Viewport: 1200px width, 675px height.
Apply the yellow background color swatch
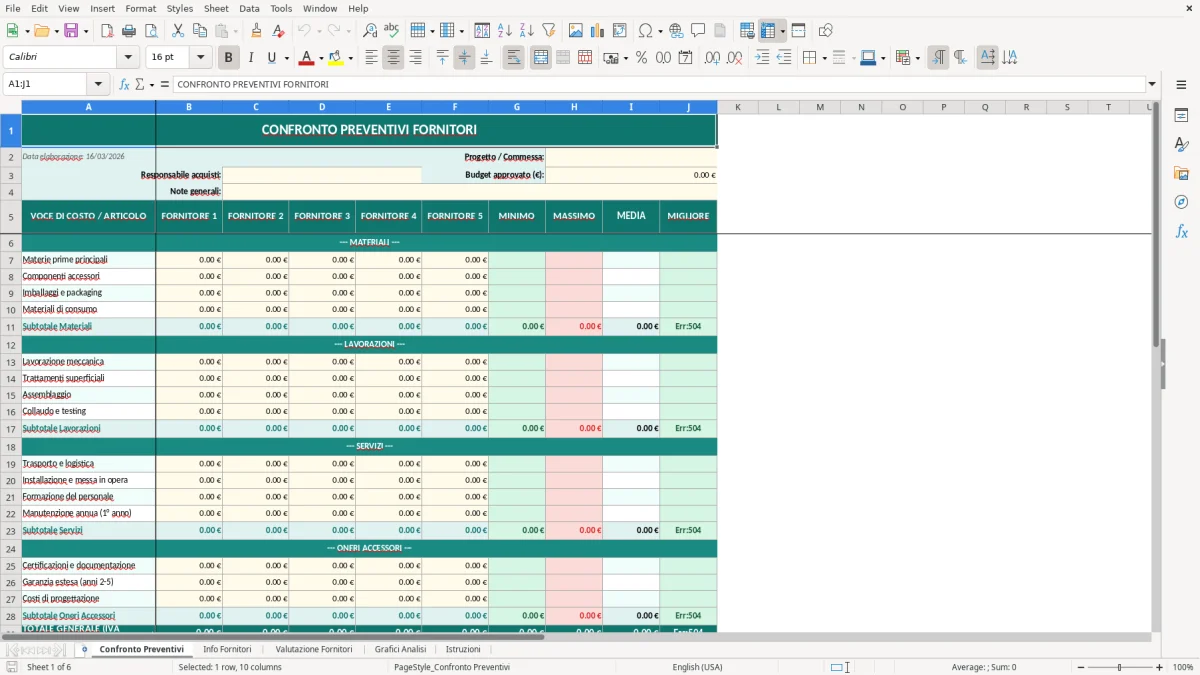click(x=336, y=58)
